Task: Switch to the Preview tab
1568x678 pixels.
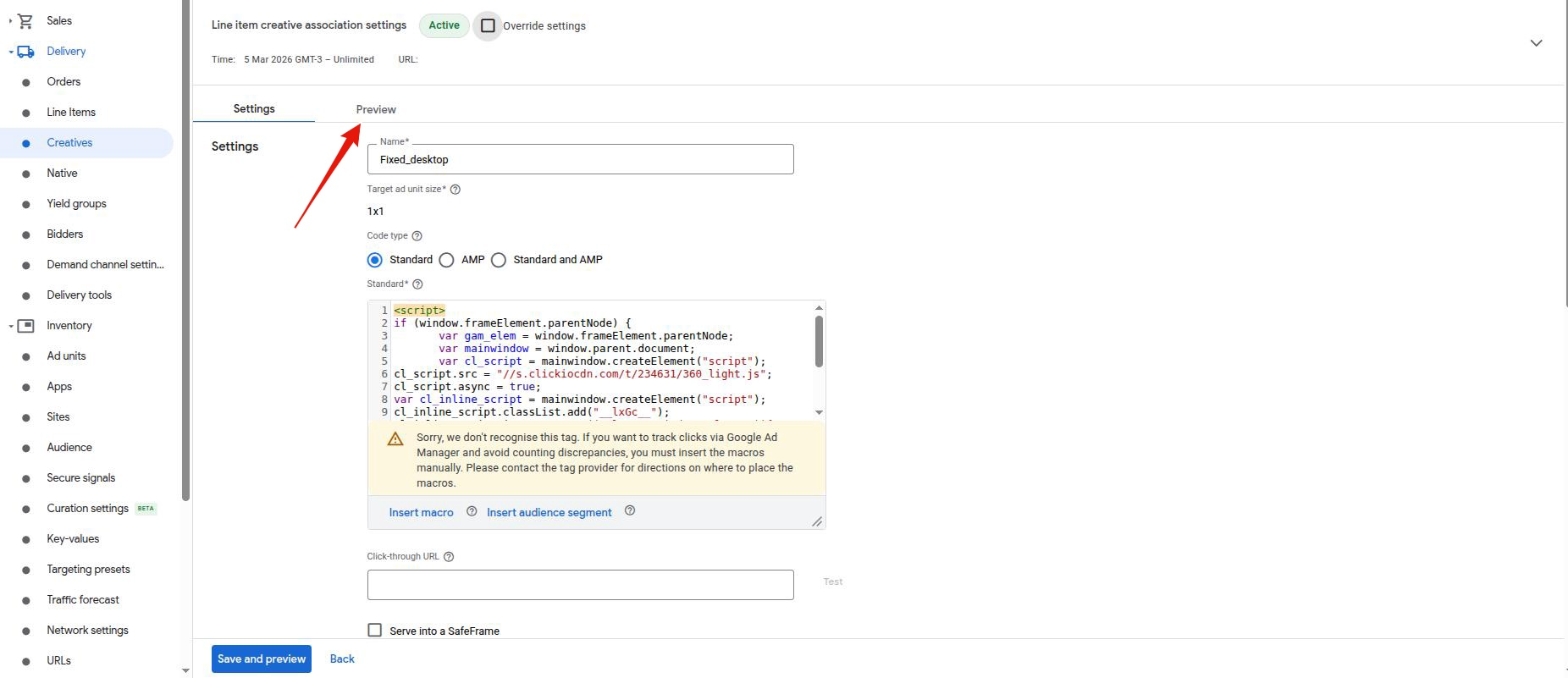Action: tap(376, 109)
